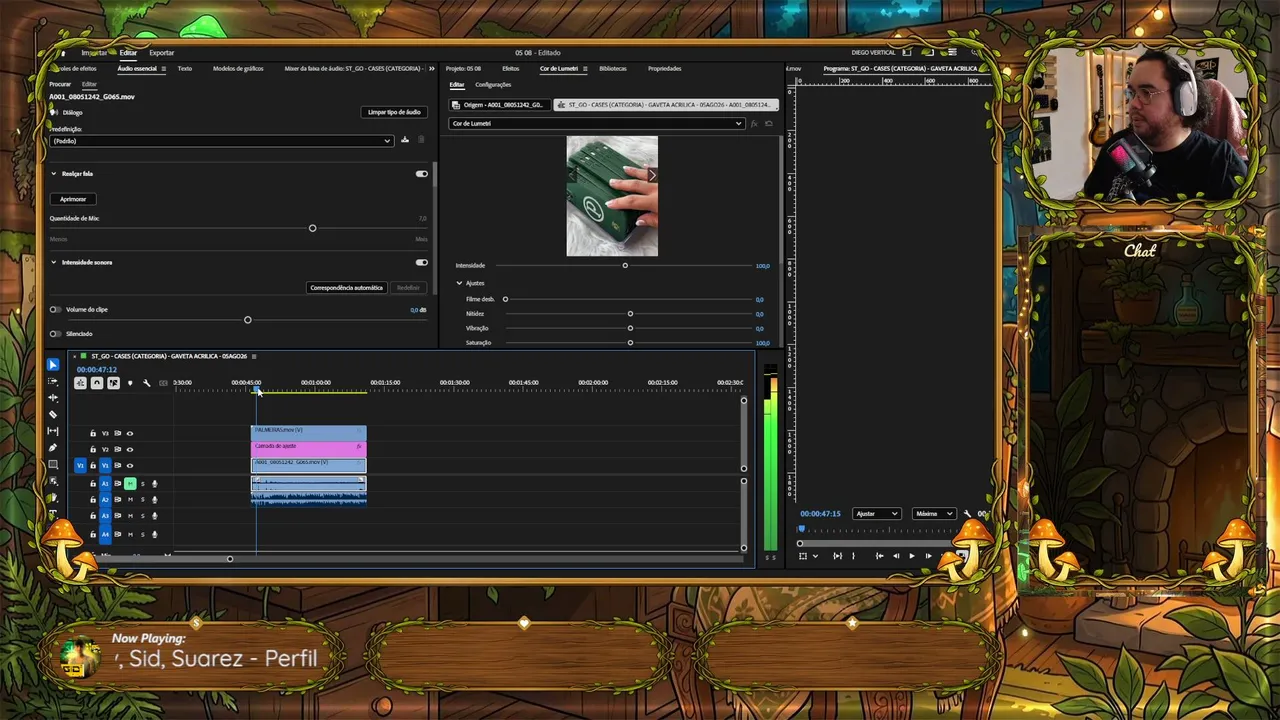The width and height of the screenshot is (1280, 720).
Task: Enable the Volume do clipe switch
Action: coord(55,310)
